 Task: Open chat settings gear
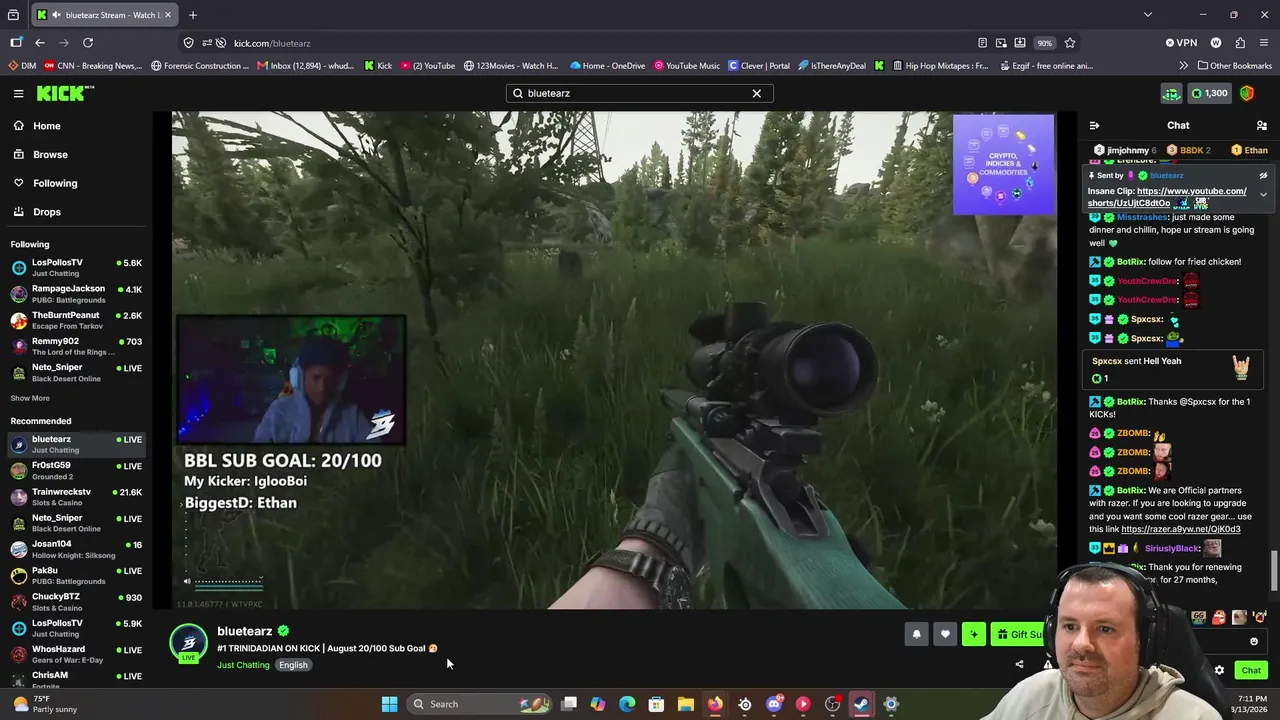coord(1219,670)
